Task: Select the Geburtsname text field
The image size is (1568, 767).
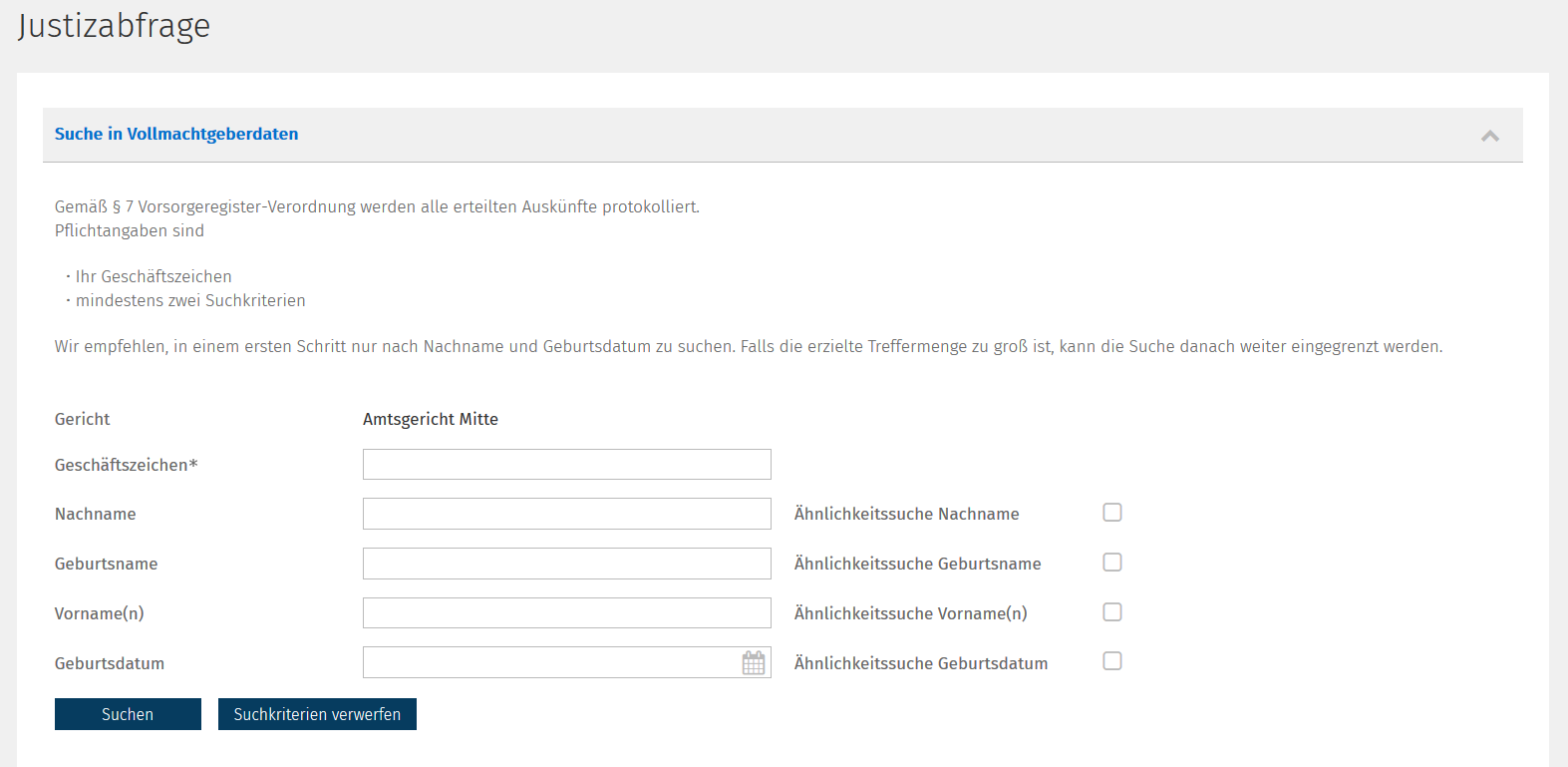Action: point(567,564)
